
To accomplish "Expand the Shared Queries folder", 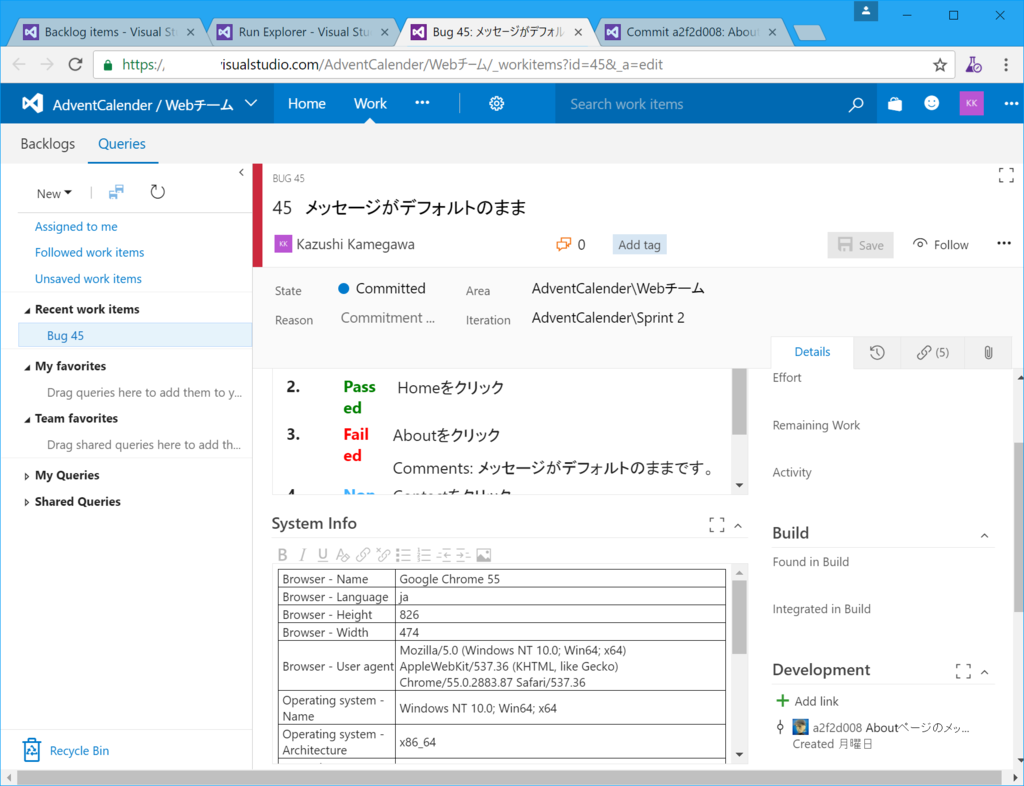I will pyautogui.click(x=27, y=503).
